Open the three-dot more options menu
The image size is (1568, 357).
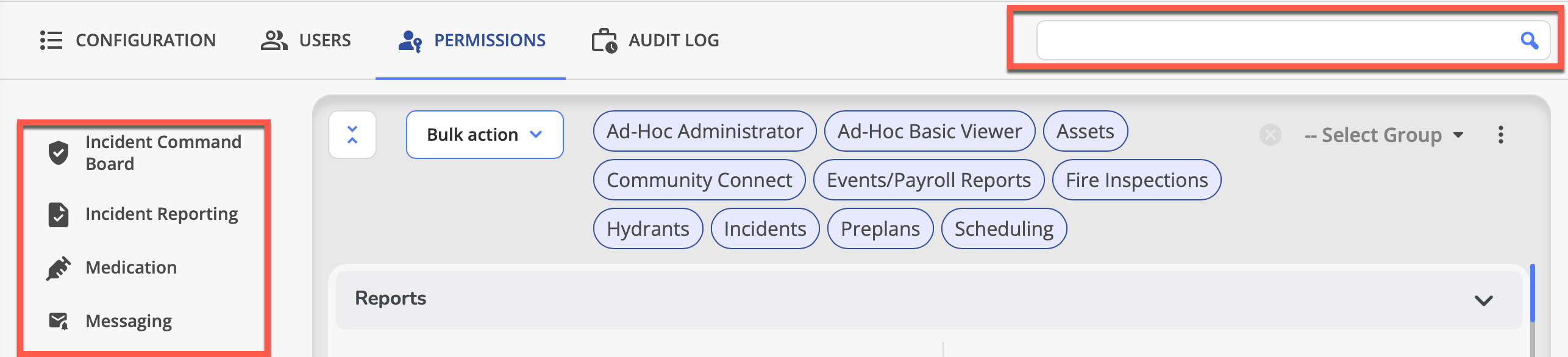(1500, 135)
